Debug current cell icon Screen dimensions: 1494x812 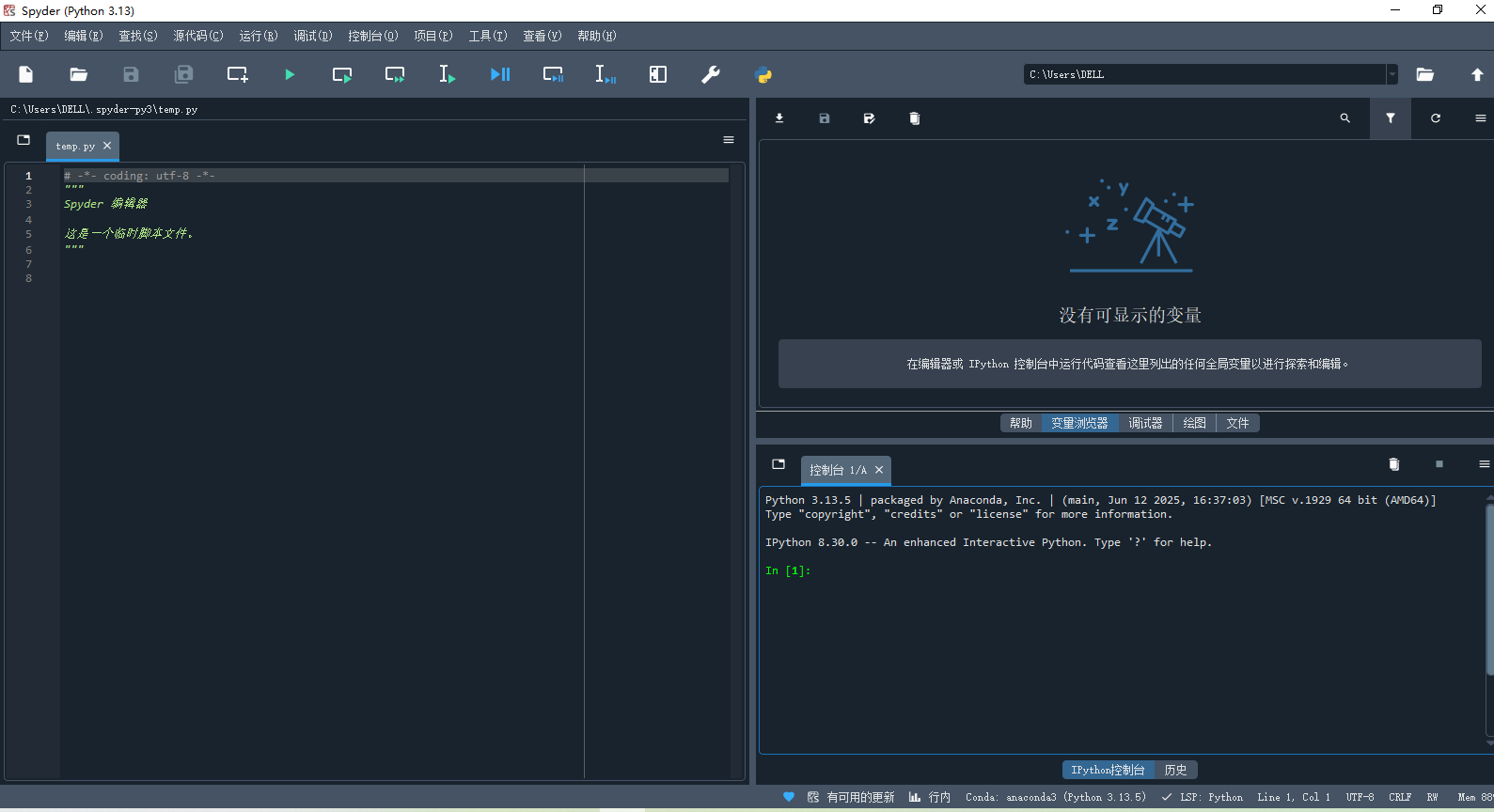click(553, 74)
